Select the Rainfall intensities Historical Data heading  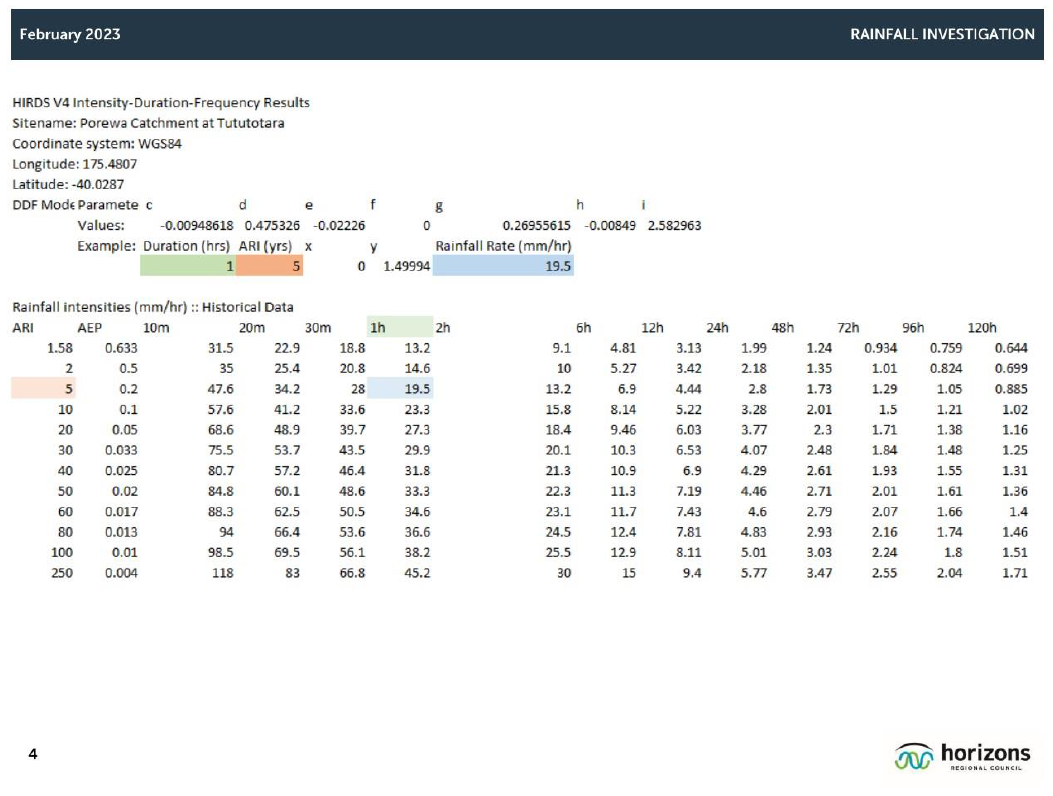coord(152,306)
